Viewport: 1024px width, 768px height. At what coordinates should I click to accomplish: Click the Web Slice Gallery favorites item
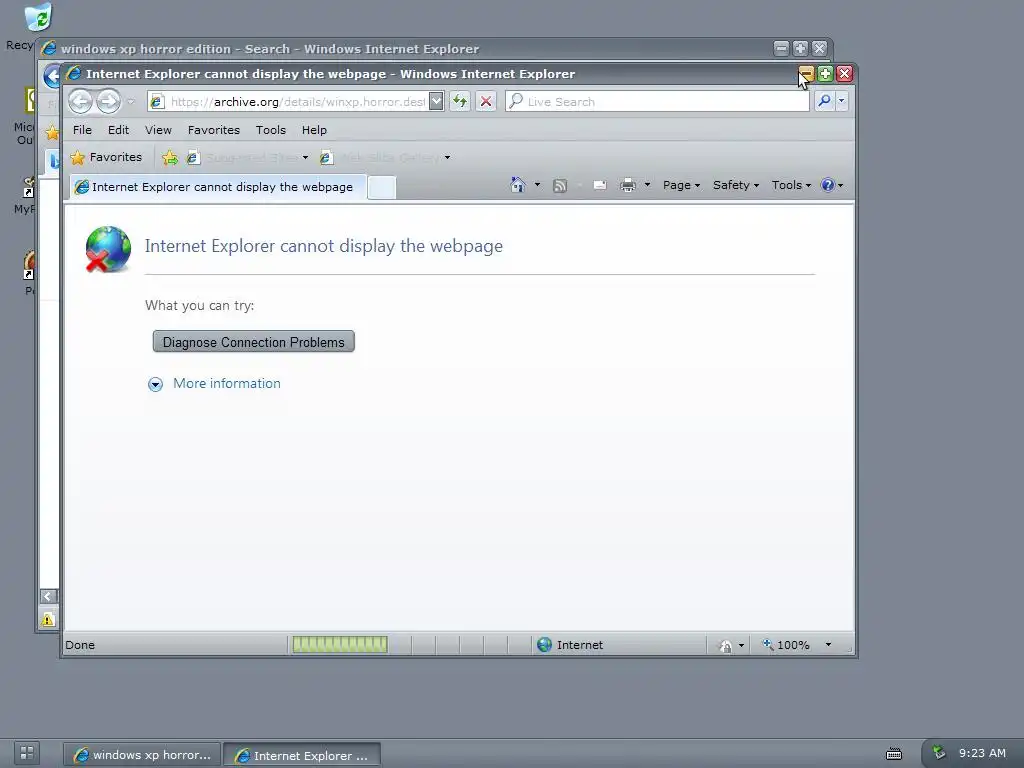click(380, 157)
